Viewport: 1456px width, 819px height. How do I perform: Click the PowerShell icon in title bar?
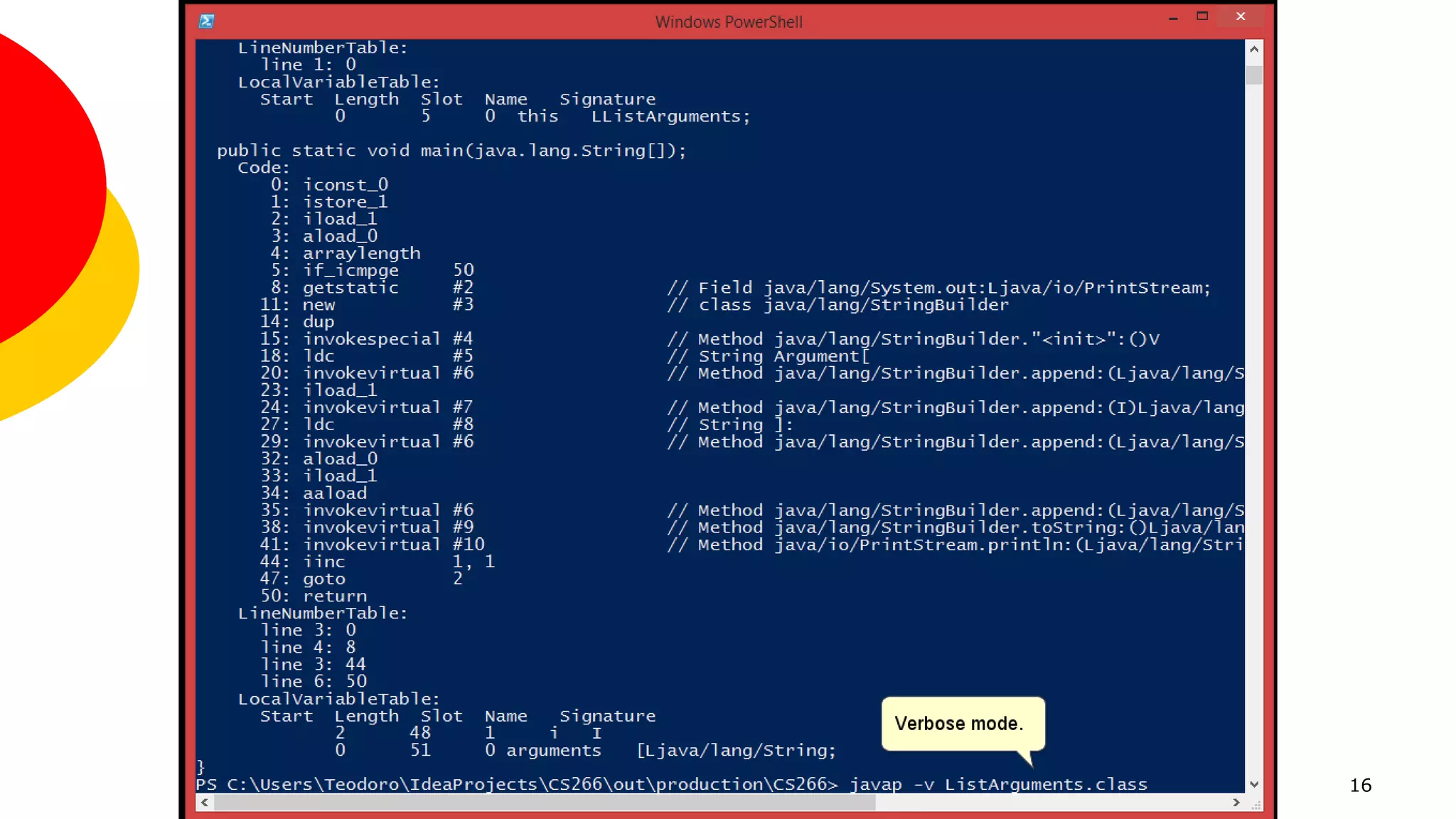pyautogui.click(x=207, y=21)
